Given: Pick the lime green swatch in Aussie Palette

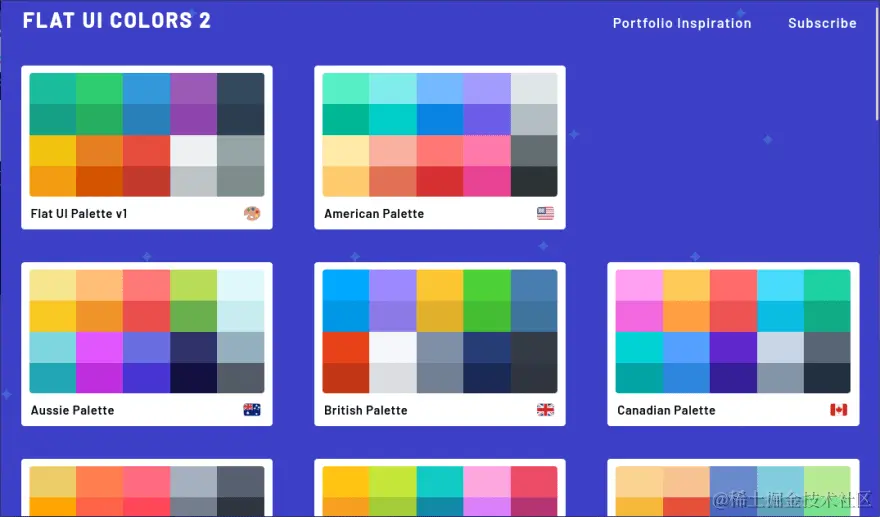Looking at the screenshot, I should (194, 285).
